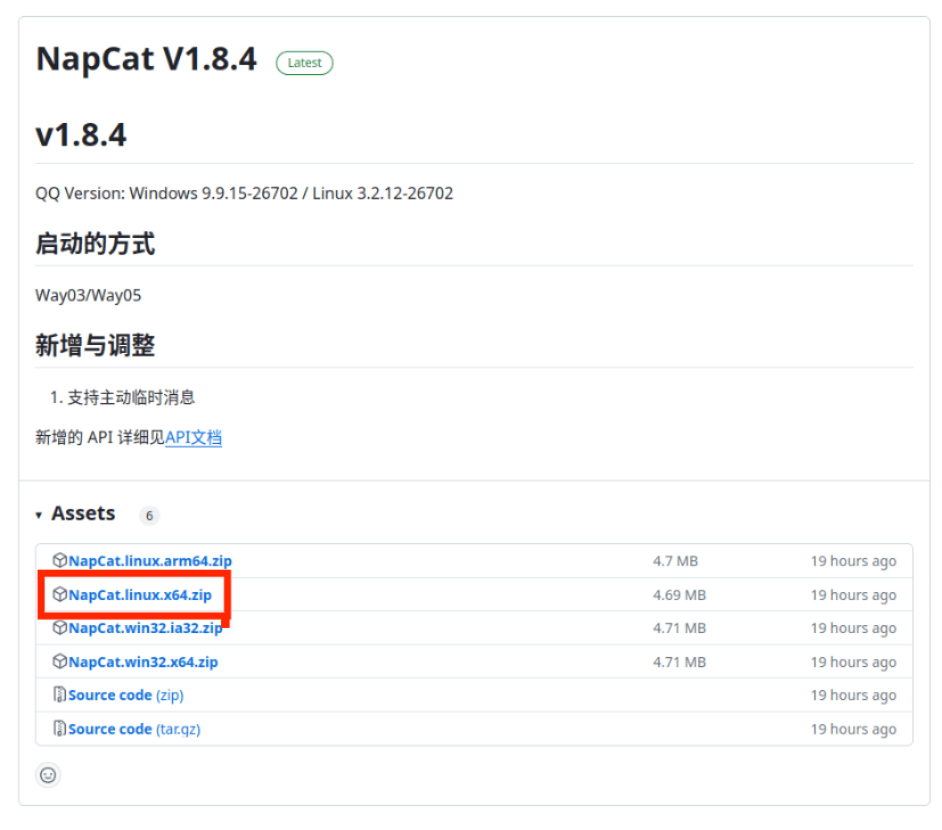942x830 pixels.
Task: Open the NapCat V1.8.4 release title
Action: click(x=146, y=60)
